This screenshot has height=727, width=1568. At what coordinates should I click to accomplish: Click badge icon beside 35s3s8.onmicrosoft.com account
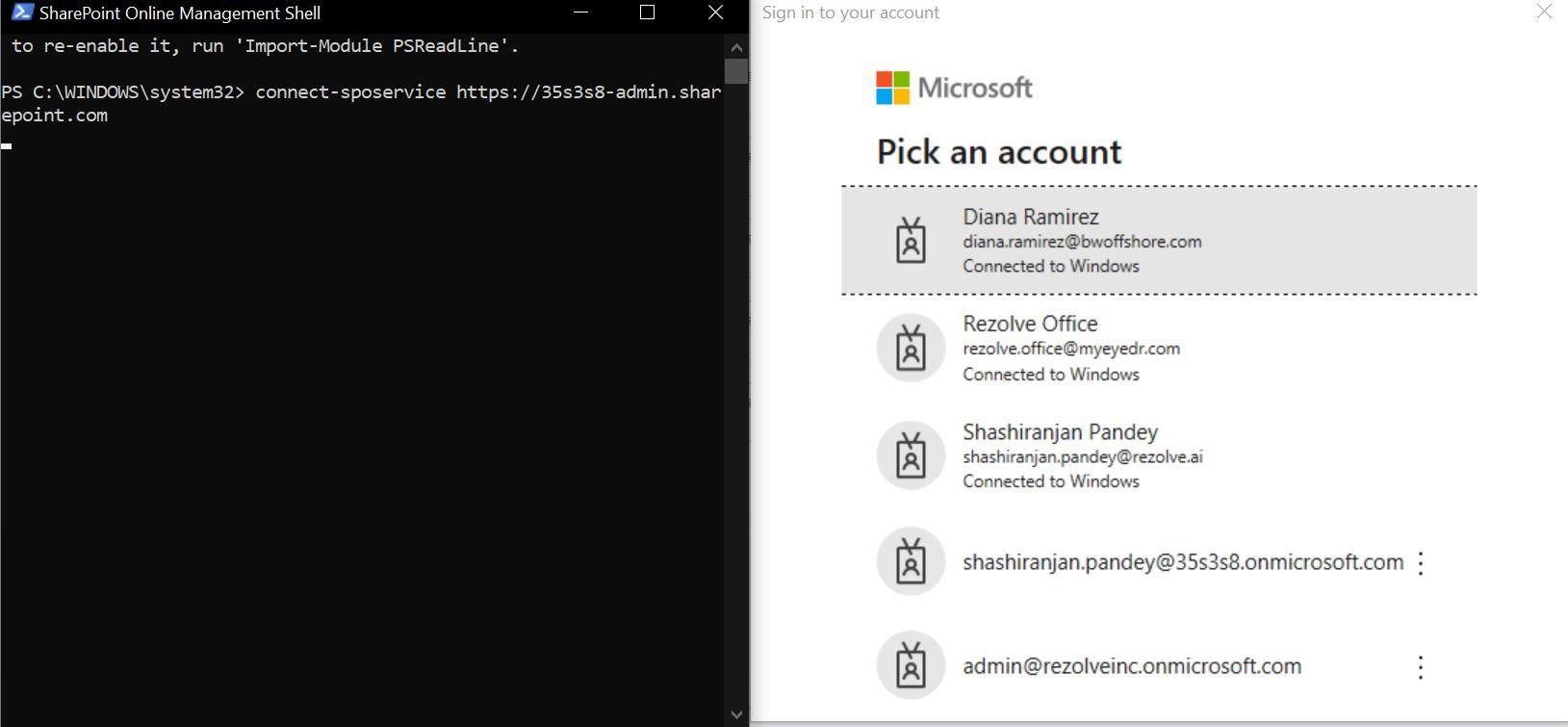911,561
